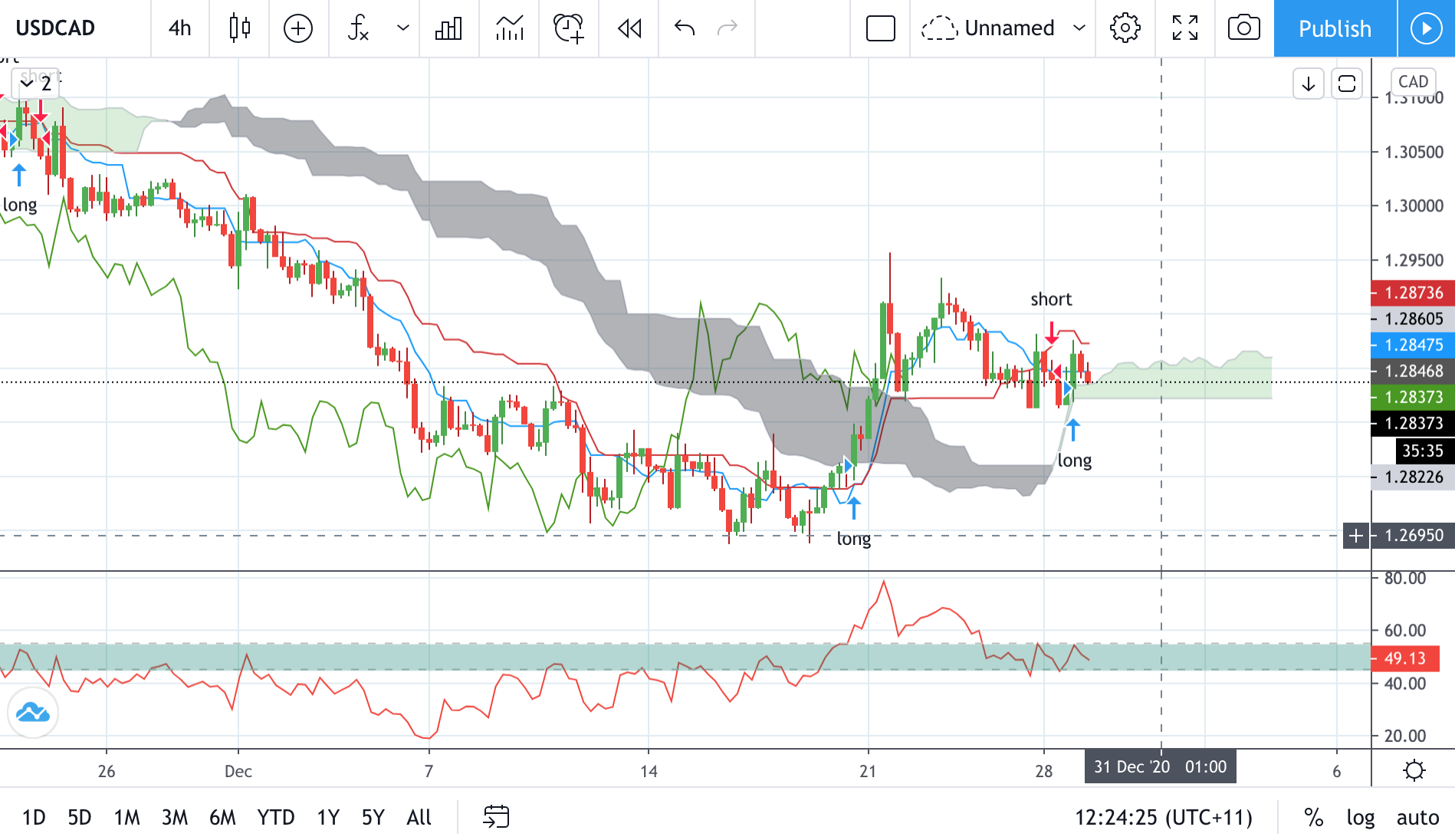
Task: Click the long label under the blue arrow near 26
Action: tap(20, 205)
